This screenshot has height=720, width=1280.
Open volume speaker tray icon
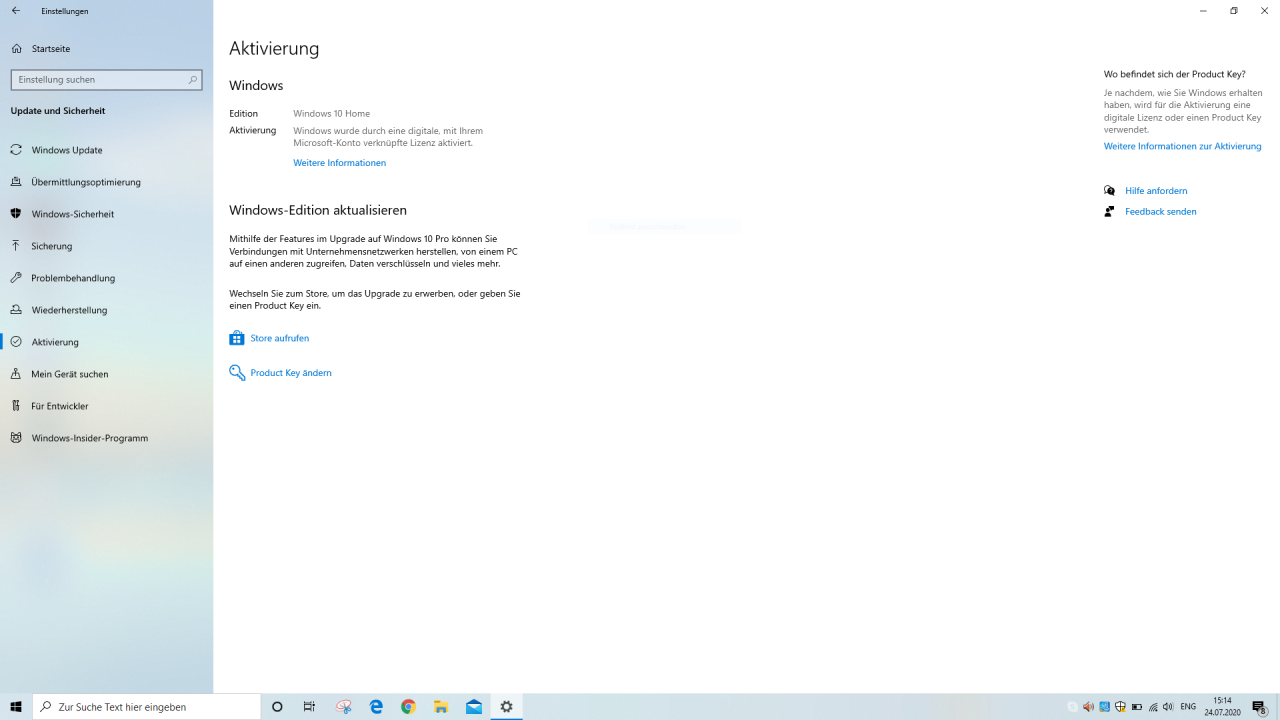click(x=1168, y=707)
